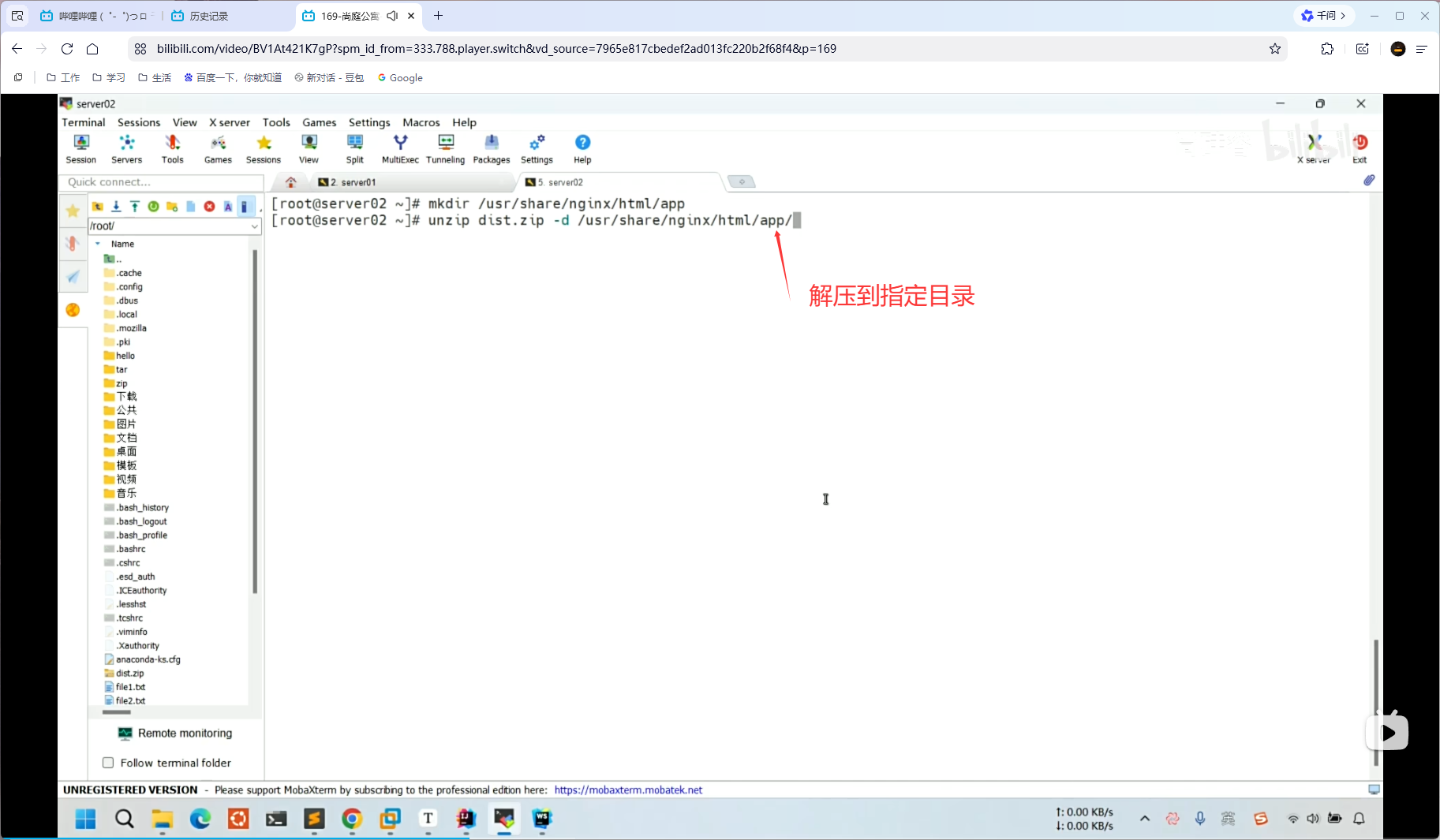Viewport: 1440px width, 840px height.
Task: Open the Terminal menu
Action: click(x=84, y=122)
